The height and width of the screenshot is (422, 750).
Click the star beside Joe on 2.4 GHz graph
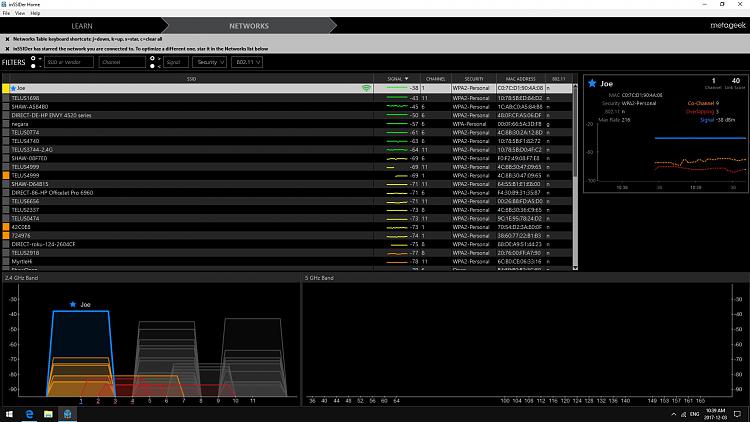[73, 304]
